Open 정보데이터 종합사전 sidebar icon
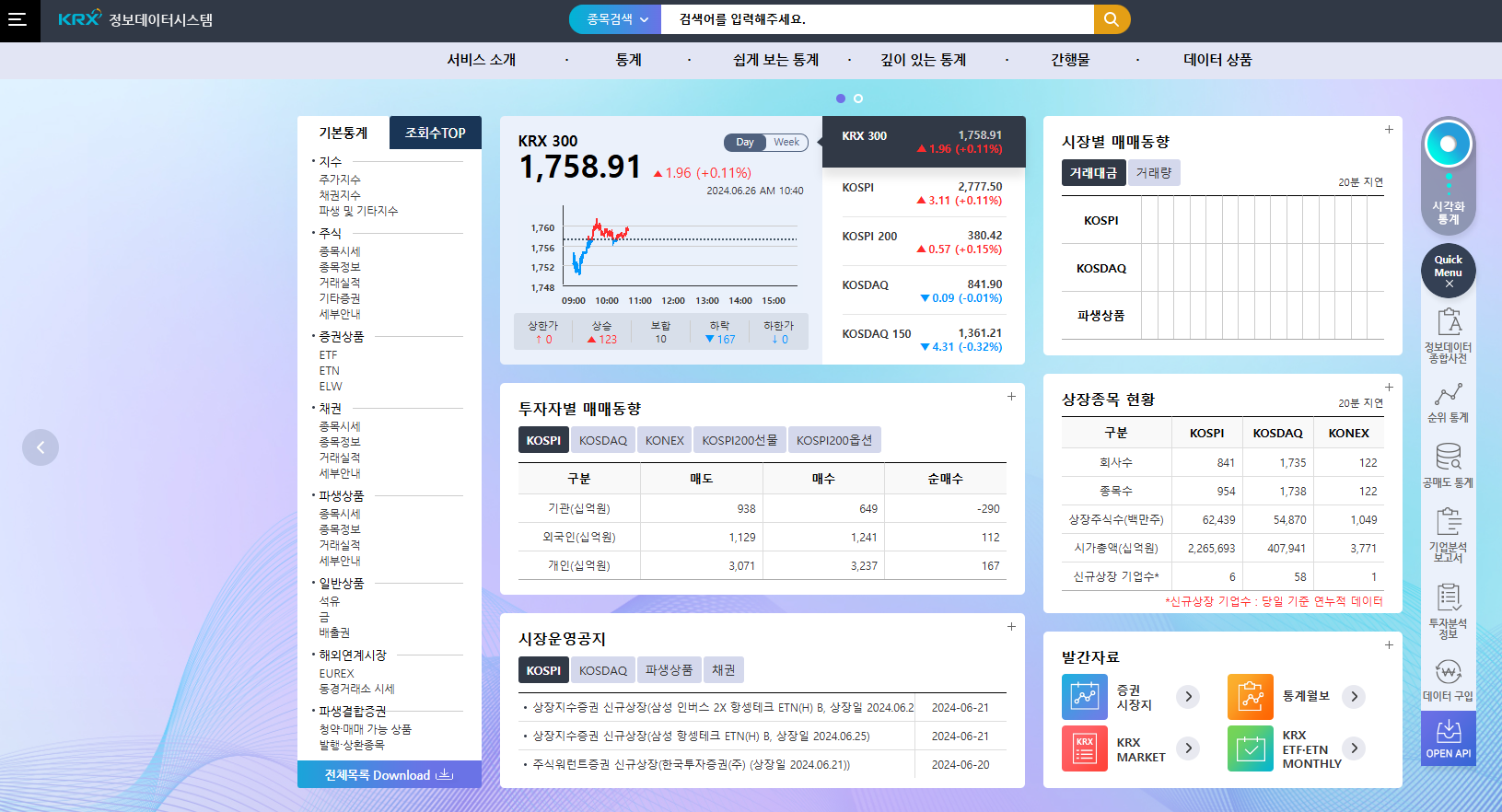The height and width of the screenshot is (812, 1502). tap(1448, 335)
